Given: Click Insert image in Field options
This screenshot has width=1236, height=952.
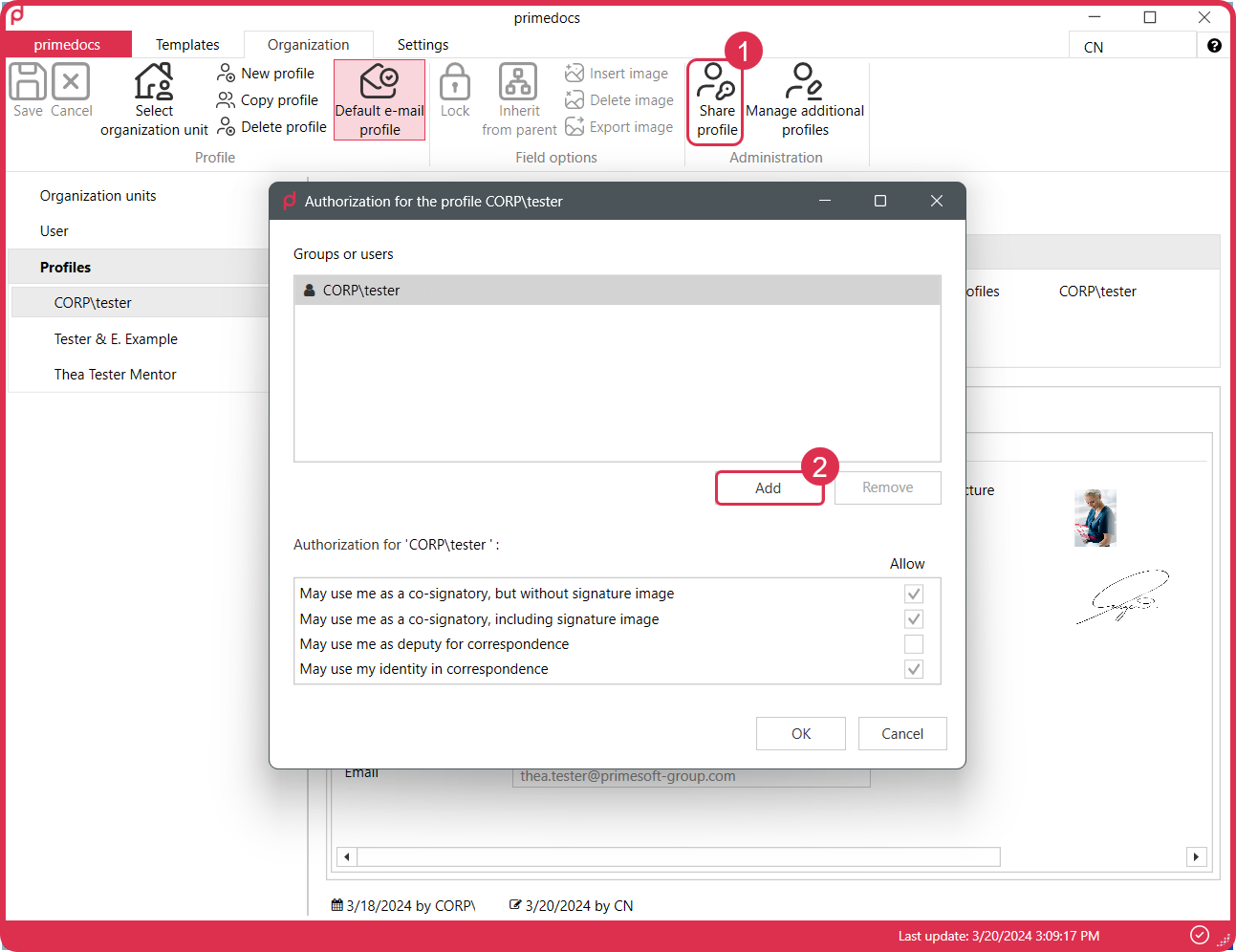Looking at the screenshot, I should click(x=617, y=74).
